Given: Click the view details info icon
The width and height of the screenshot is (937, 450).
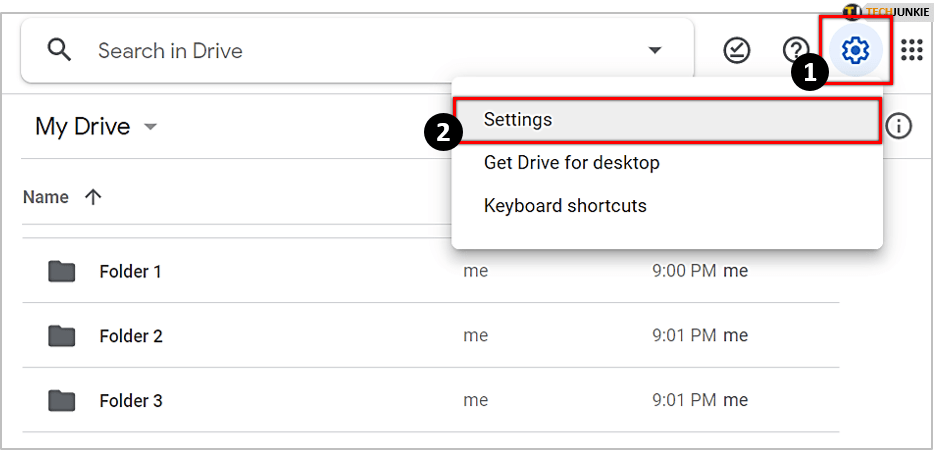Looking at the screenshot, I should click(x=899, y=126).
